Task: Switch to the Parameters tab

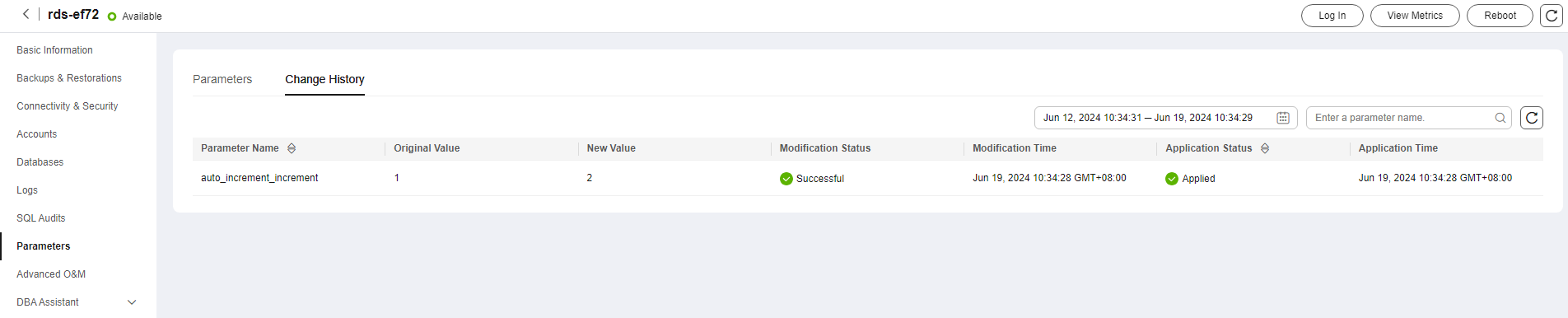Action: 222,79
